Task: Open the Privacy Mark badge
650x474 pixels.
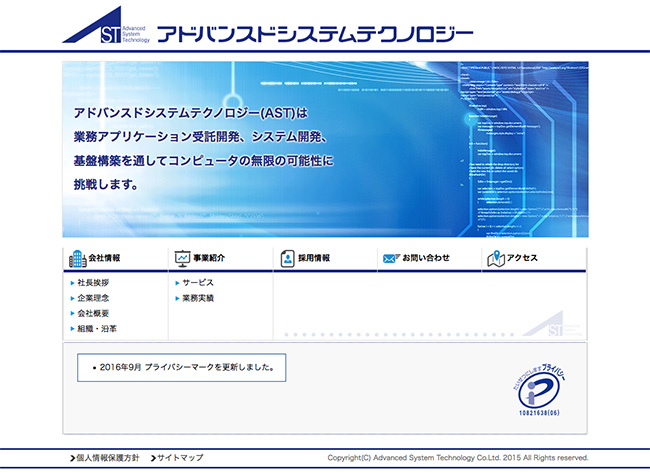Action: [539, 390]
